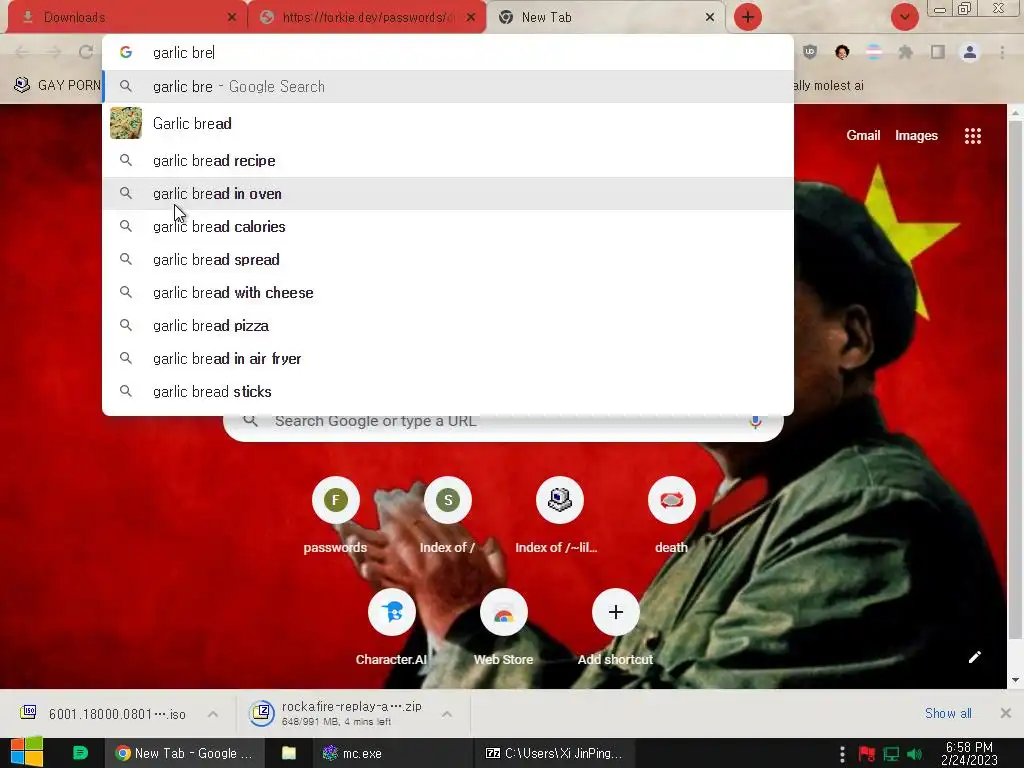Image resolution: width=1024 pixels, height=768 pixels.
Task: Open the 6001.18000.0801 iso download item
Action: coord(104,714)
